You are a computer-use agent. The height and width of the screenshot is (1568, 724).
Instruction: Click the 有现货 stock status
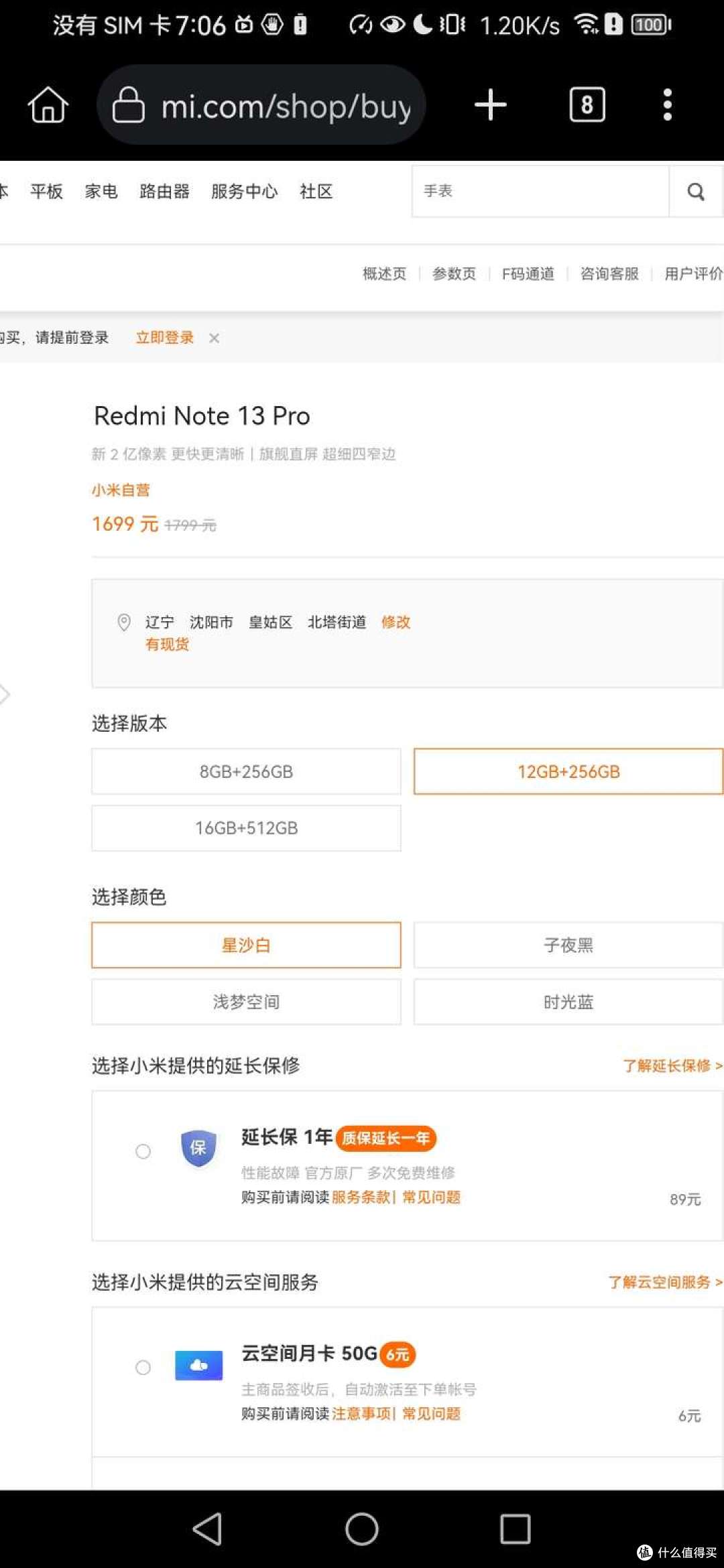click(x=167, y=644)
